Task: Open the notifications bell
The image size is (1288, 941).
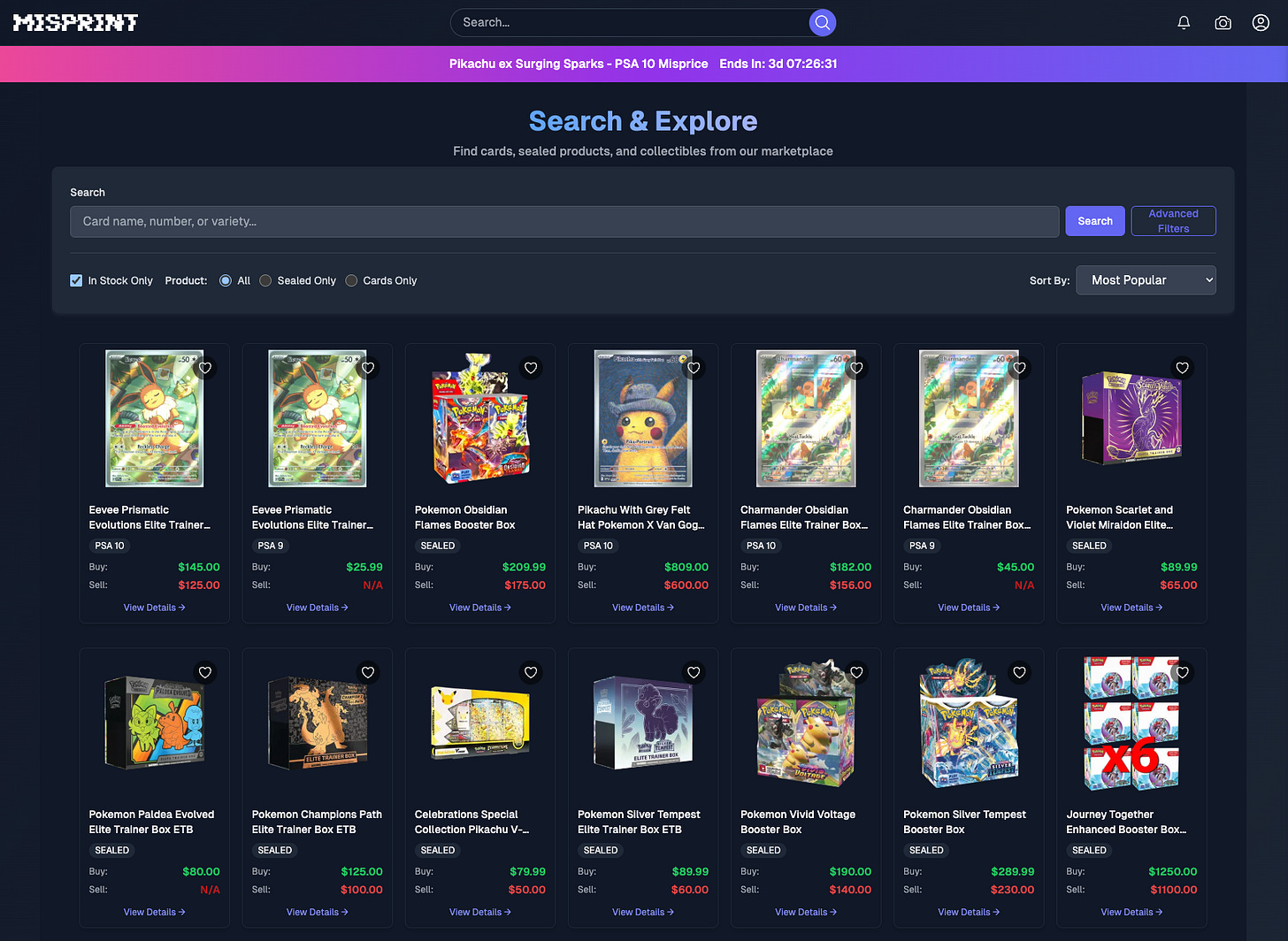Action: point(1184,23)
